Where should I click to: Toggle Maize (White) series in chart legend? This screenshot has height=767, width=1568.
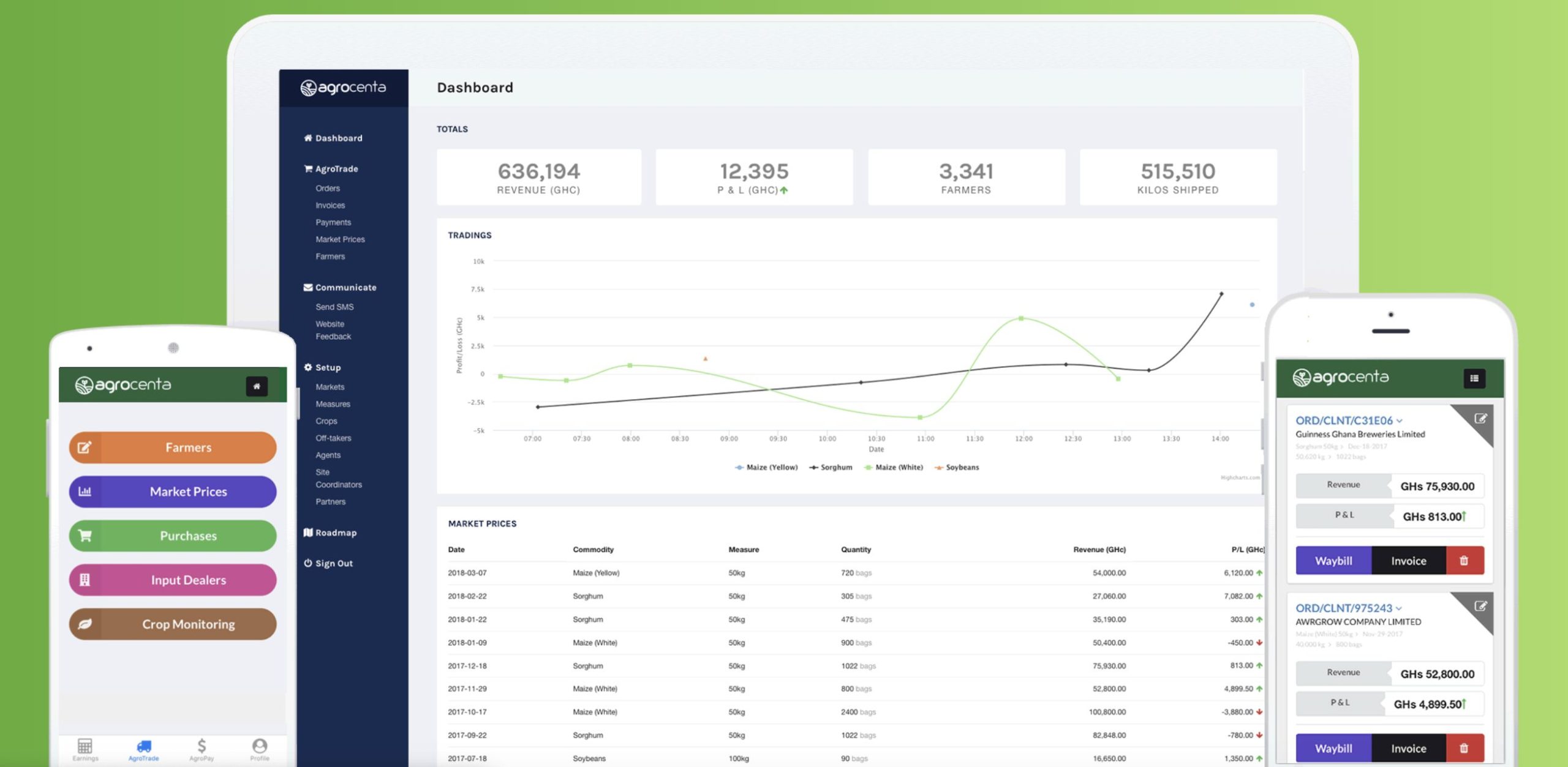pyautogui.click(x=894, y=468)
